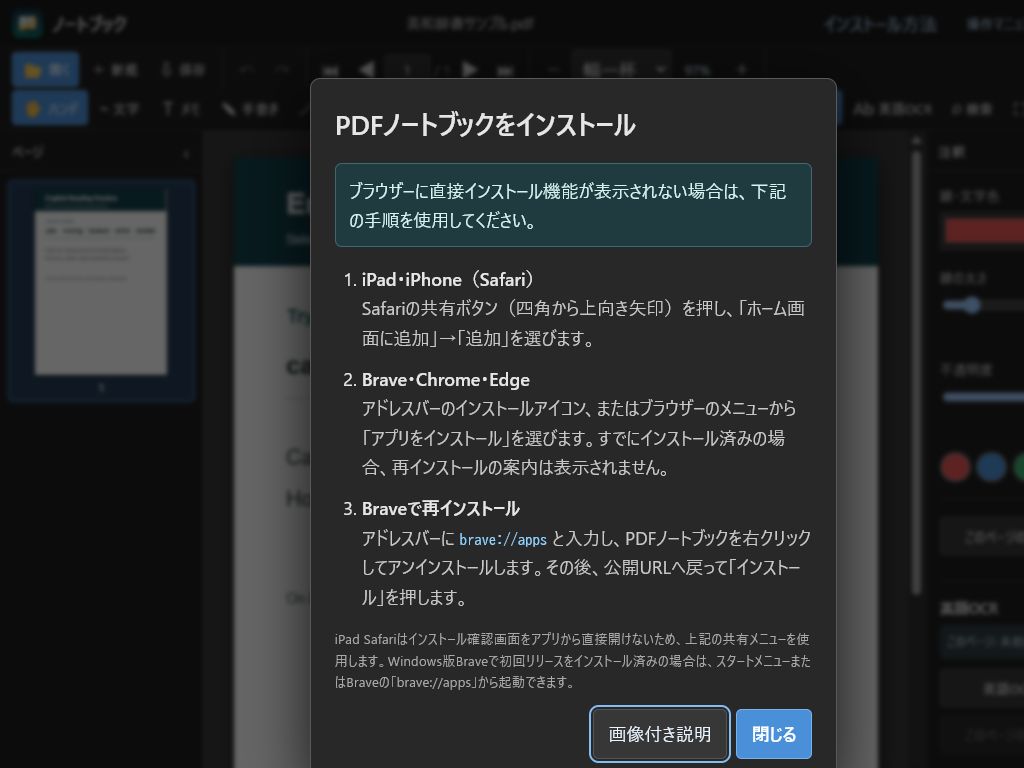Click the インストール方法 link in the header
The width and height of the screenshot is (1024, 768).
pyautogui.click(x=880, y=24)
